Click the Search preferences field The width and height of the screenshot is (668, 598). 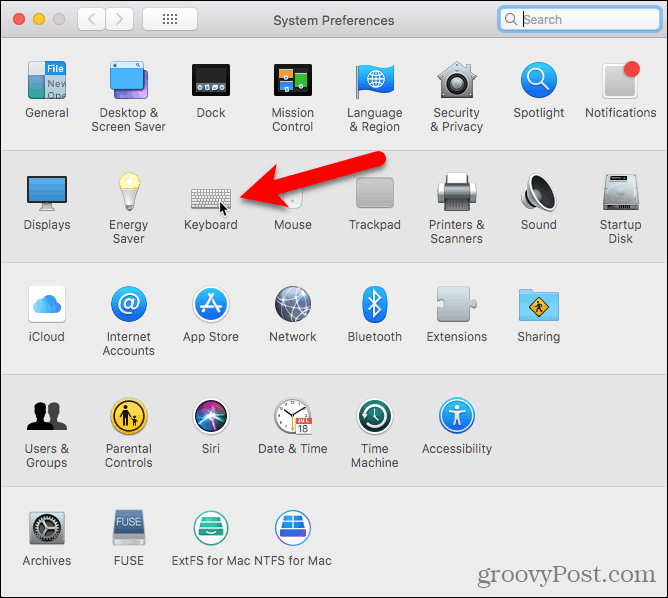[579, 19]
